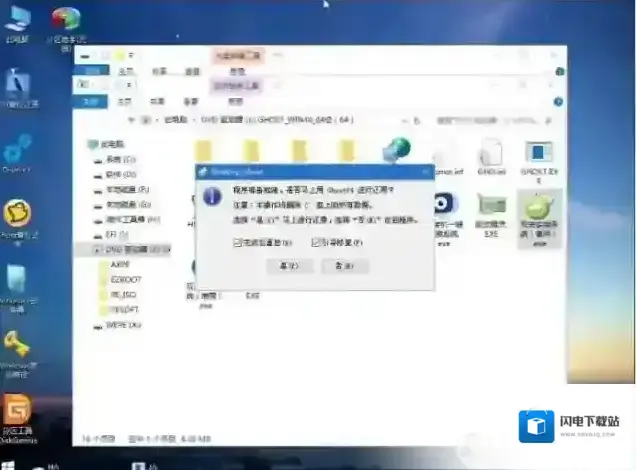Select the GHOST.EXE file icon

pos(540,153)
